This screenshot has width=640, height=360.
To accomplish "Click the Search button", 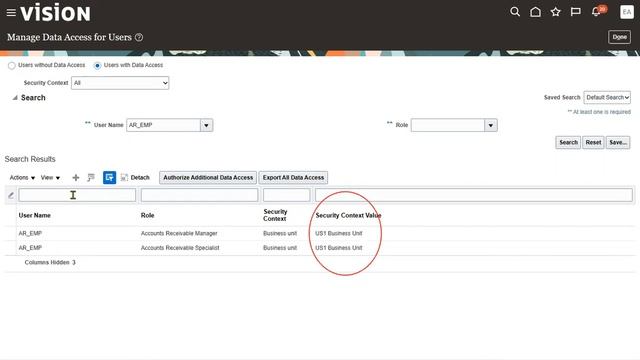I will (568, 142).
